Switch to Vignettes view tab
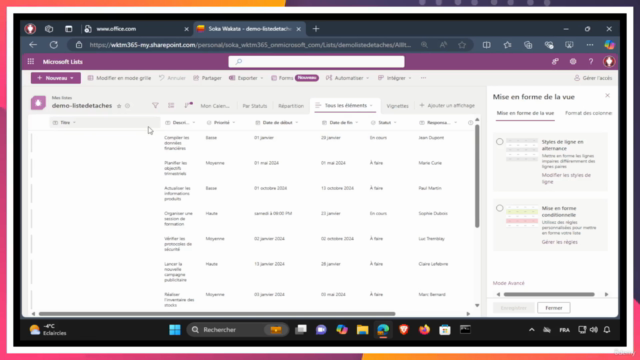Image resolution: width=640 pixels, height=360 pixels. pos(398,106)
